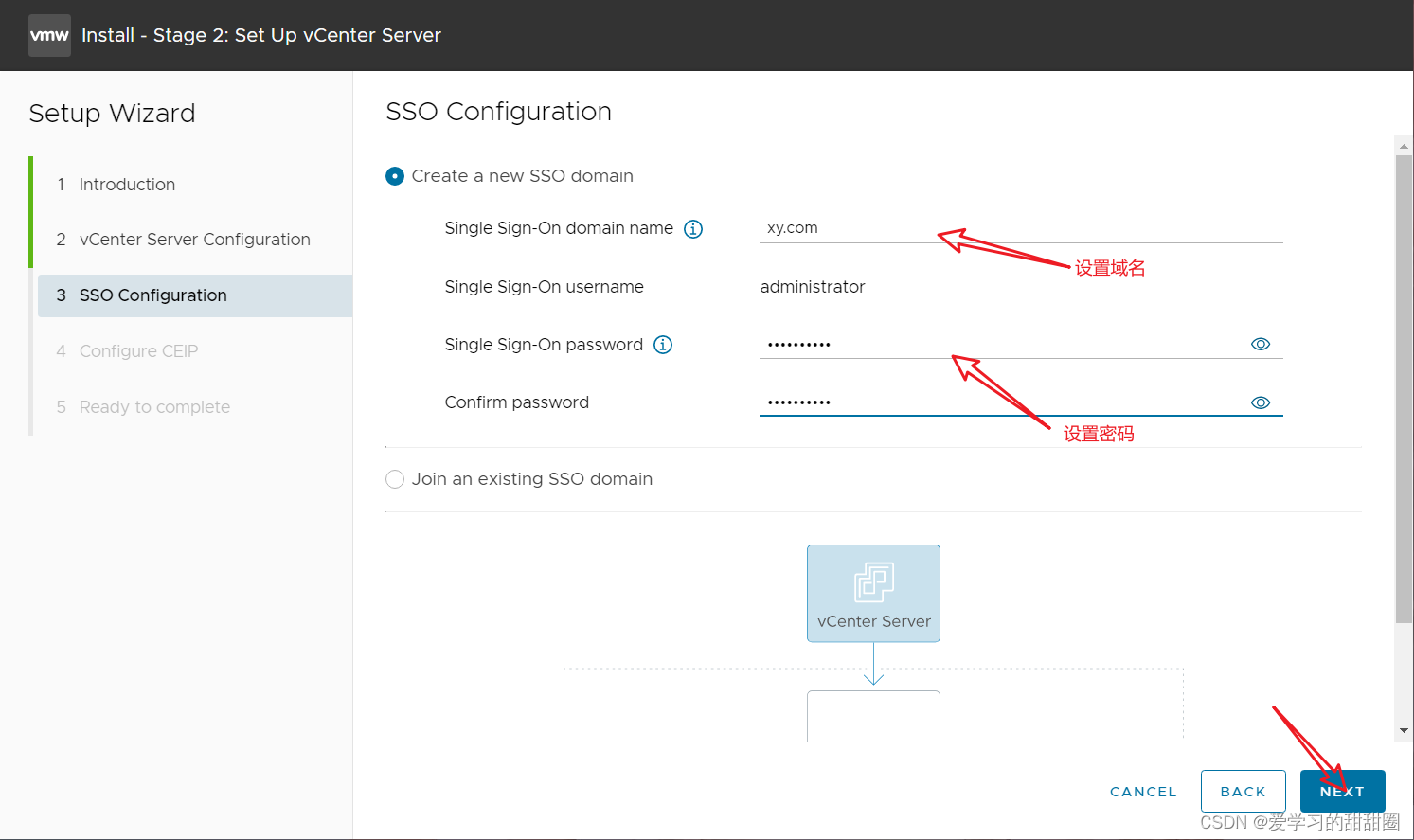Click the SSO Configuration heading

[498, 112]
